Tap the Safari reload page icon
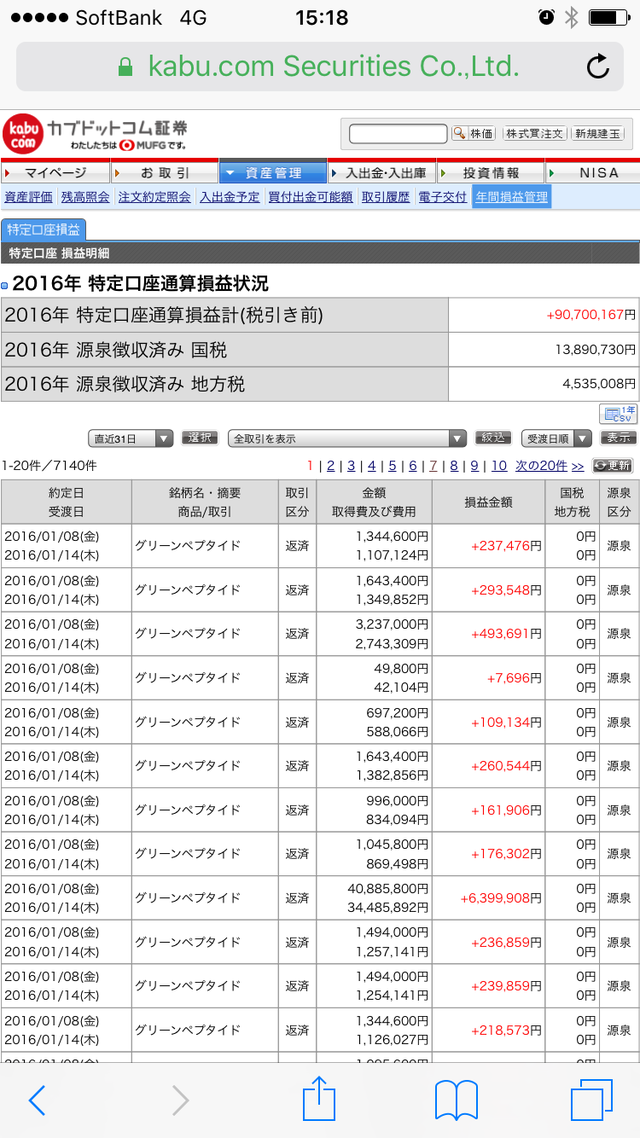Viewport: 640px width, 1138px height. tap(597, 67)
